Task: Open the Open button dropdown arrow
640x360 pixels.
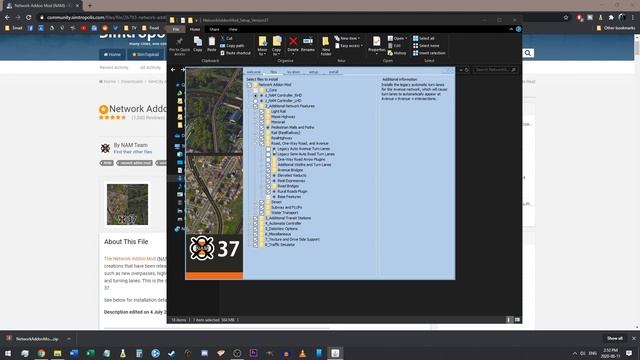Action: point(406,38)
